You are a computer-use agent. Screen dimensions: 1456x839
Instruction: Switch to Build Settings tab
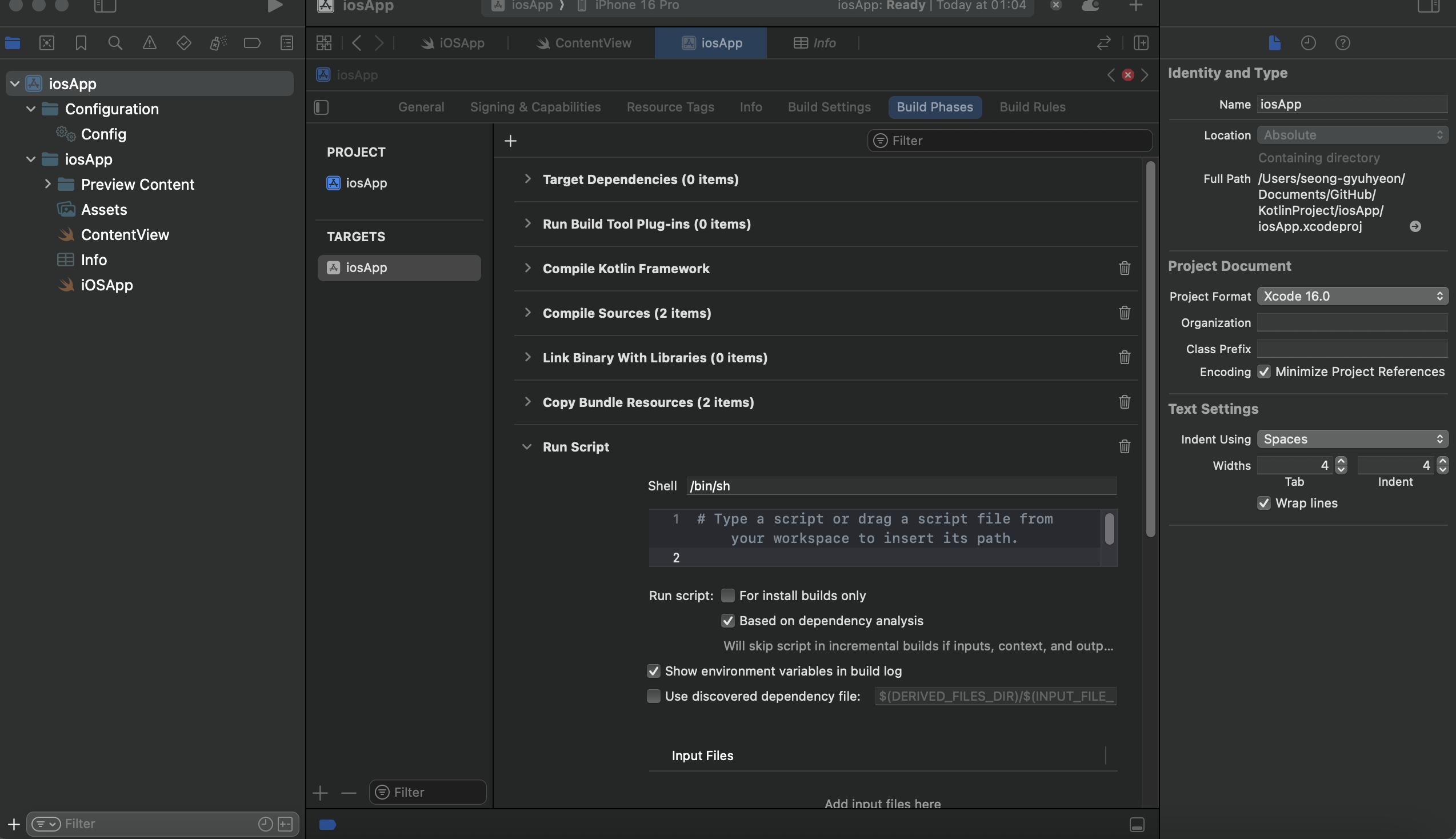coord(829,107)
